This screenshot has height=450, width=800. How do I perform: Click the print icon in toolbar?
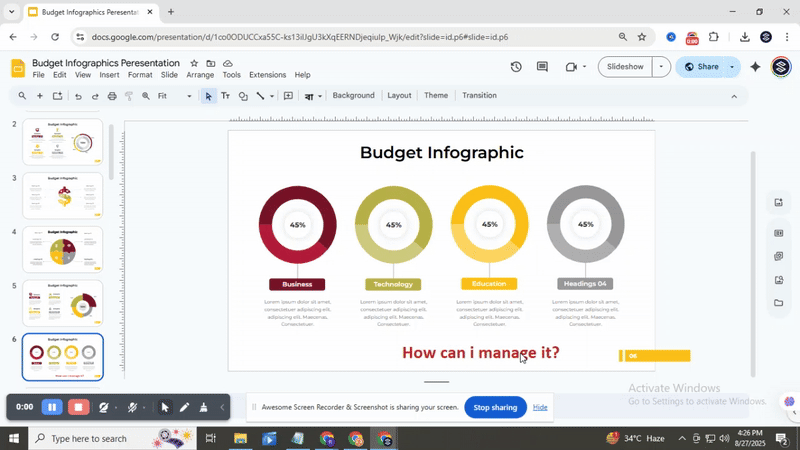pyautogui.click(x=112, y=96)
